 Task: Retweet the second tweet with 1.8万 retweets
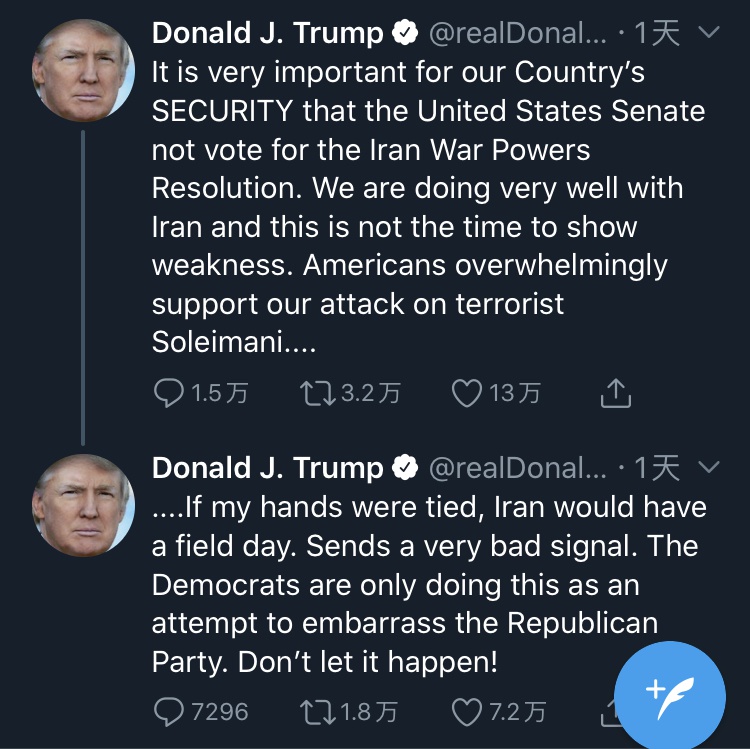(318, 712)
